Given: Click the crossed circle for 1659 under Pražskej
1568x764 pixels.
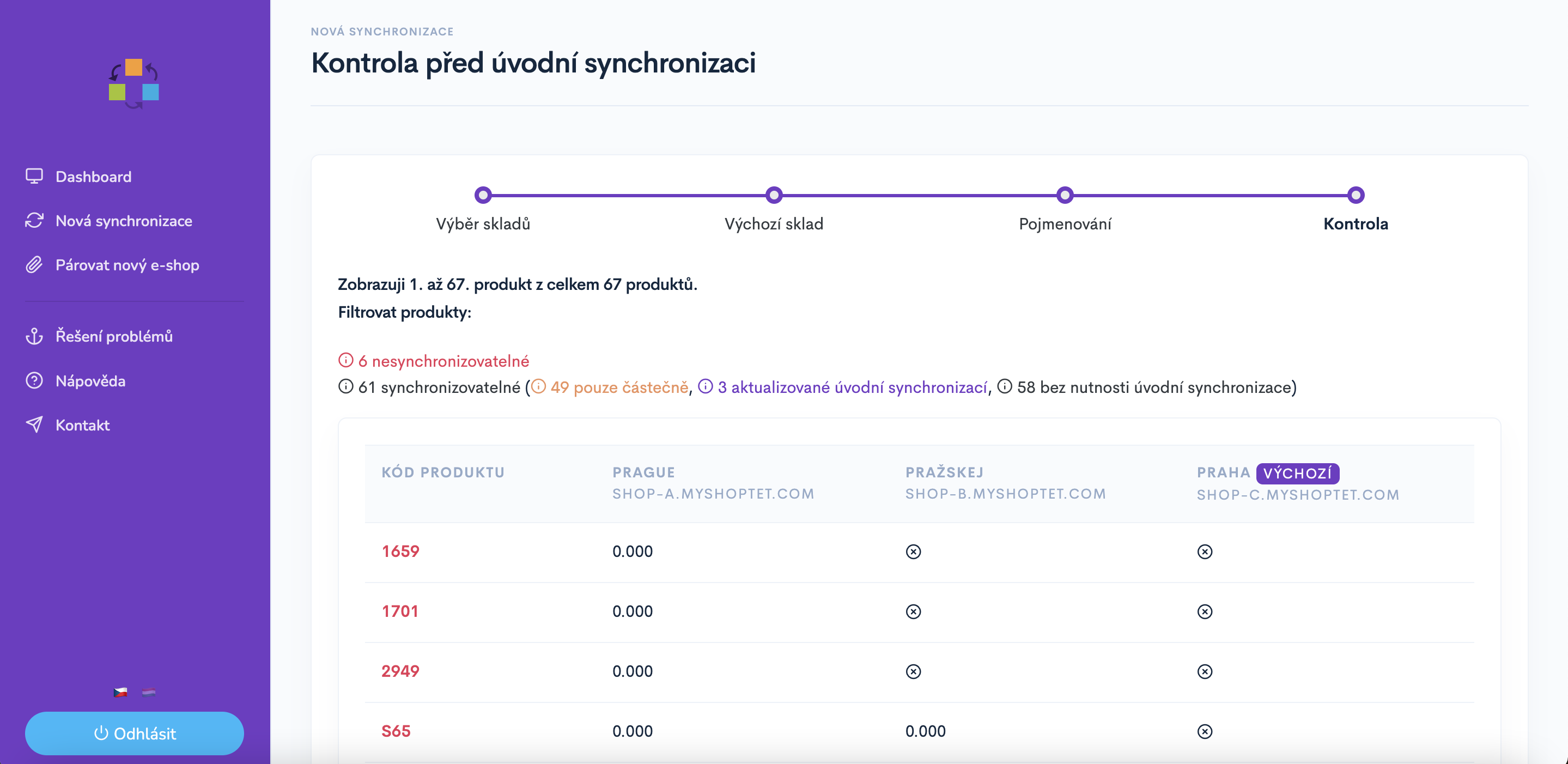Looking at the screenshot, I should 913,551.
